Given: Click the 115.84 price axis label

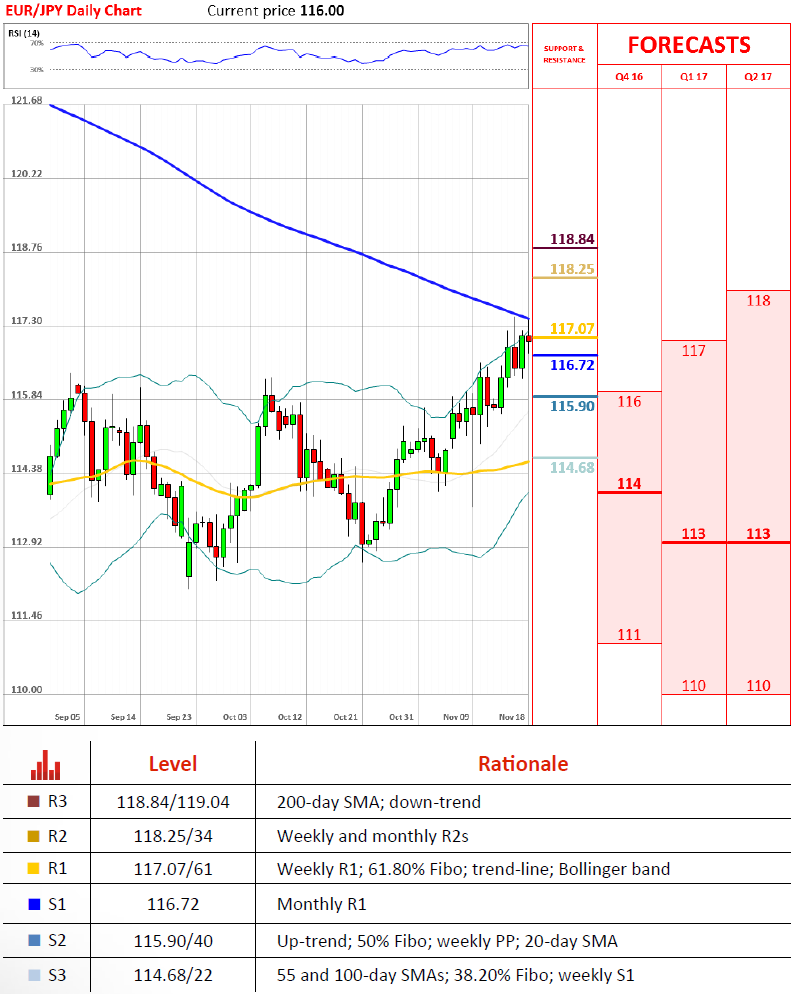Looking at the screenshot, I should (x=27, y=395).
